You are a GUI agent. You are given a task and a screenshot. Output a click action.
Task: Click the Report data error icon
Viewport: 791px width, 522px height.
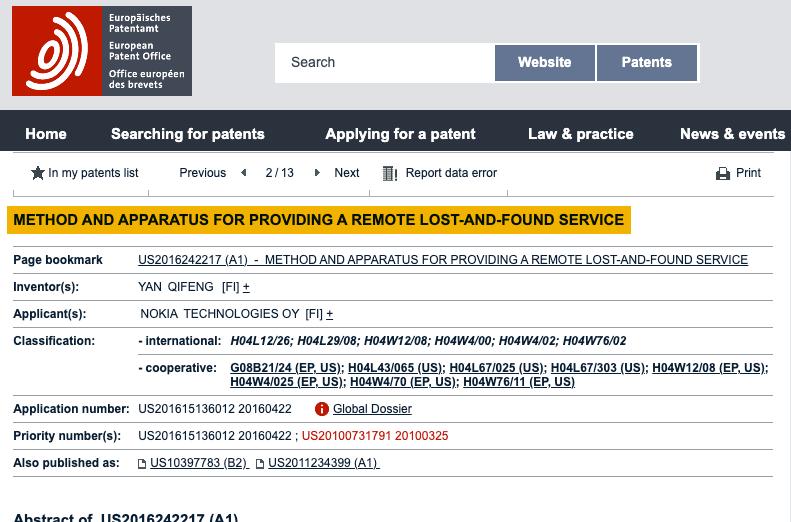tap(391, 173)
